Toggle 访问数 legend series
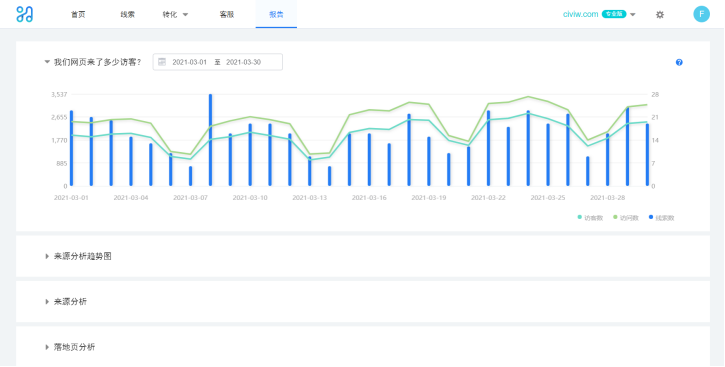Image resolution: width=725 pixels, height=367 pixels. (x=626, y=218)
